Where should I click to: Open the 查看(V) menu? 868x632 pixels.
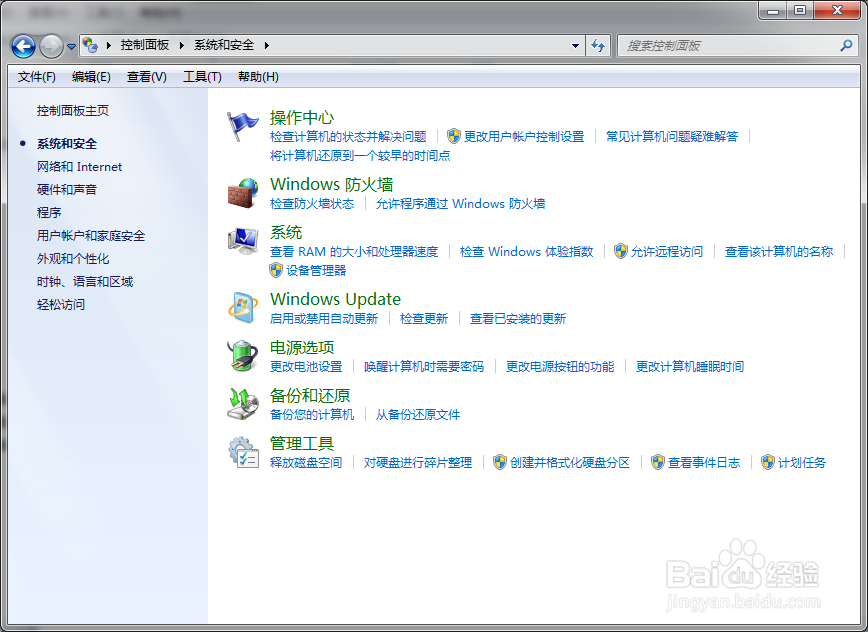coord(146,77)
